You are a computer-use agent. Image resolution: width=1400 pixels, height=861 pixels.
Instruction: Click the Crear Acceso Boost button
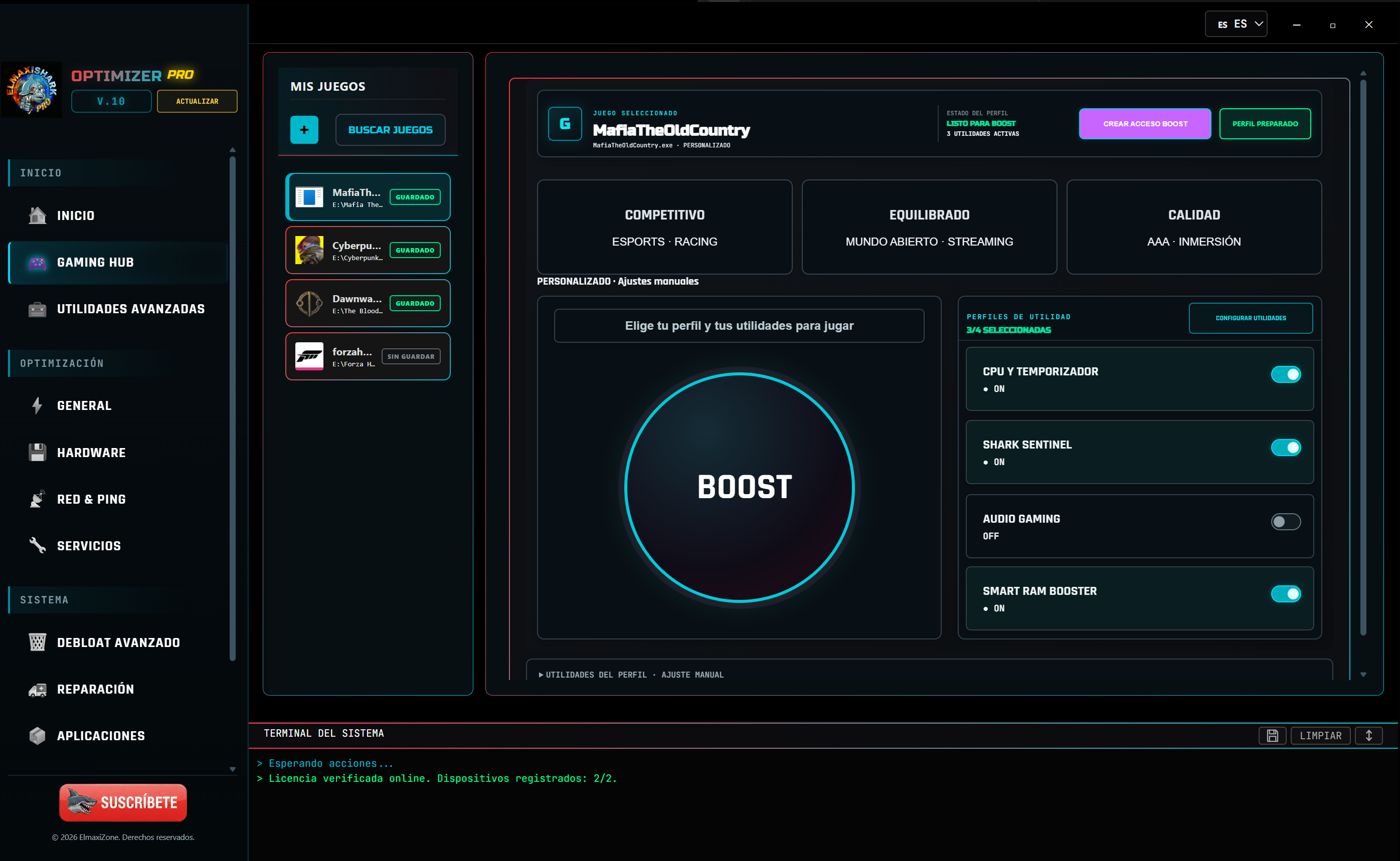(x=1145, y=124)
